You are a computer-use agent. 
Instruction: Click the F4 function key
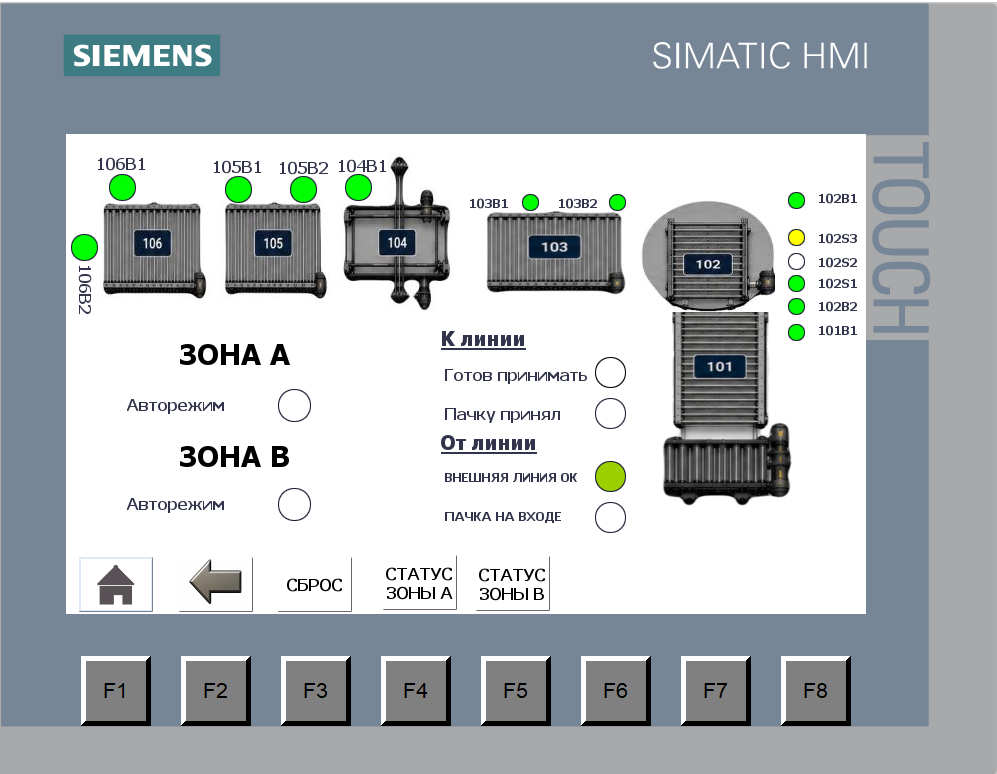click(416, 691)
